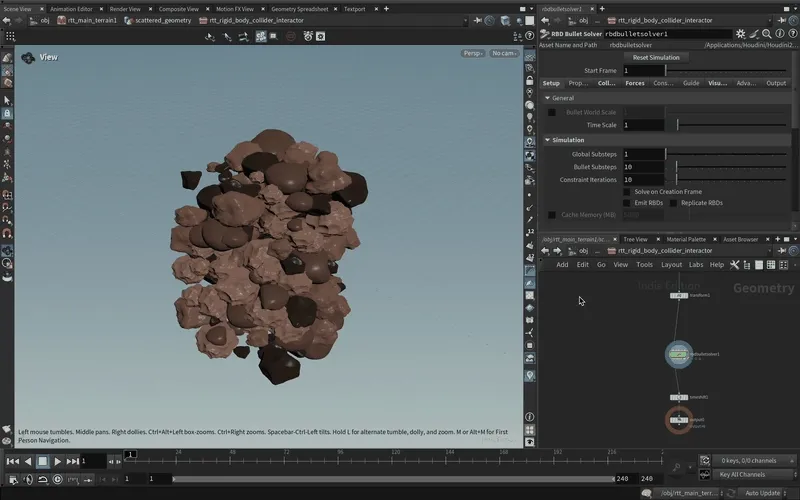The width and height of the screenshot is (800, 500).
Task: Open node info icon in parameter pane
Action: pos(780,34)
